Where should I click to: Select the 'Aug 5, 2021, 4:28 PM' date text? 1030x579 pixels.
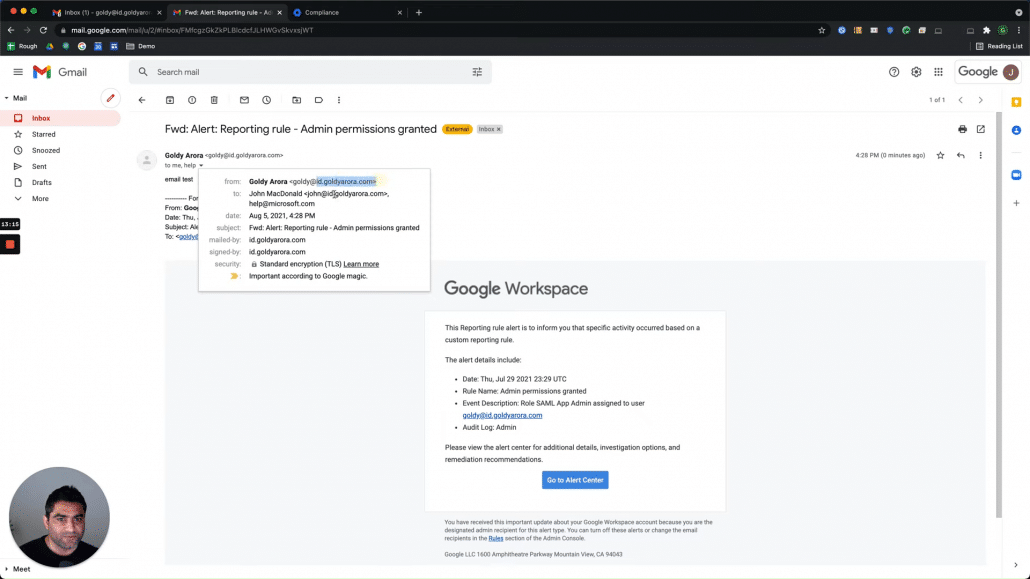[282, 216]
